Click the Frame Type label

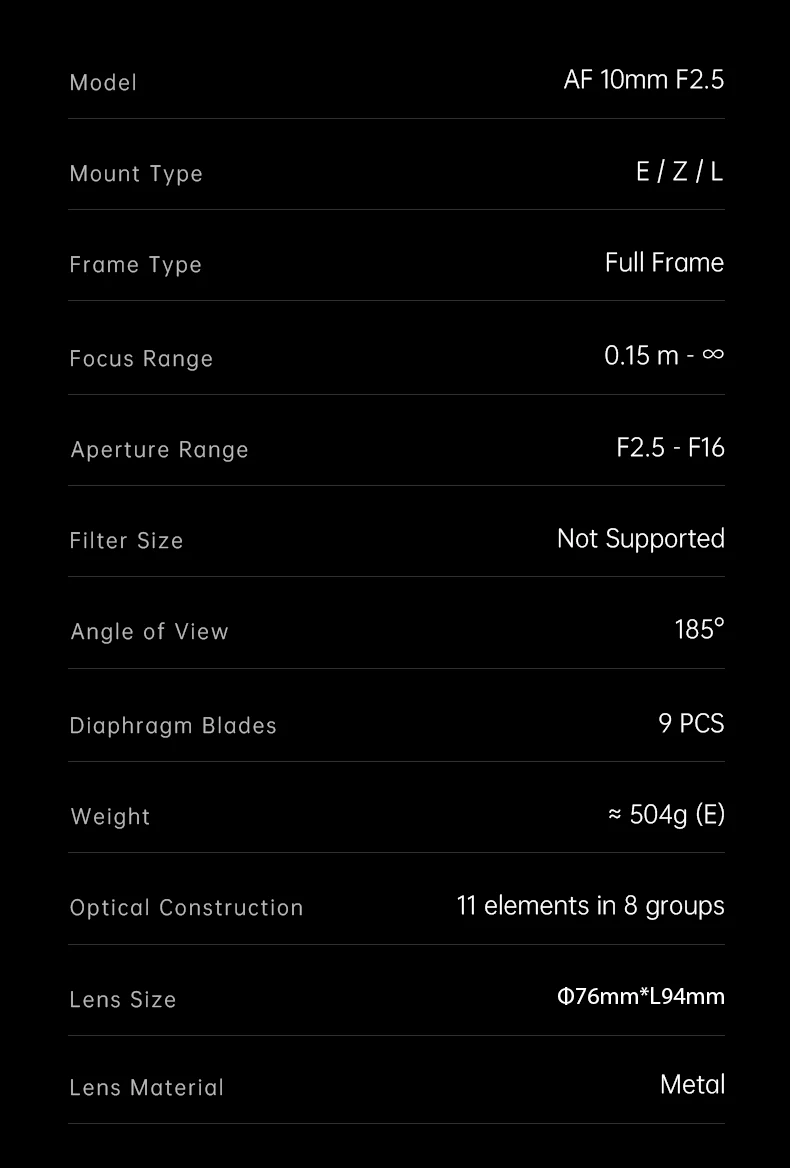(x=136, y=265)
